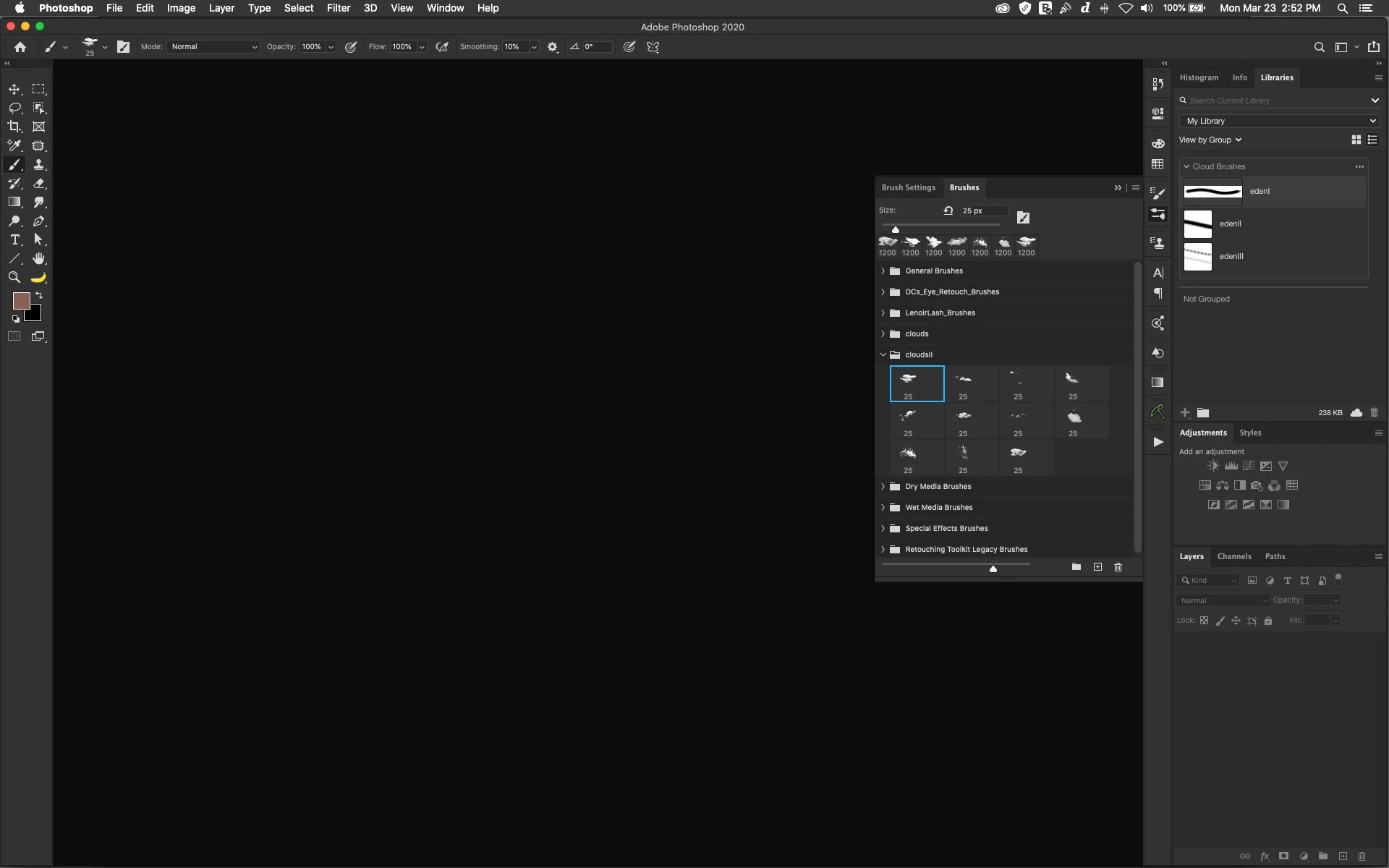Add a Curves adjustment

coord(1249,467)
